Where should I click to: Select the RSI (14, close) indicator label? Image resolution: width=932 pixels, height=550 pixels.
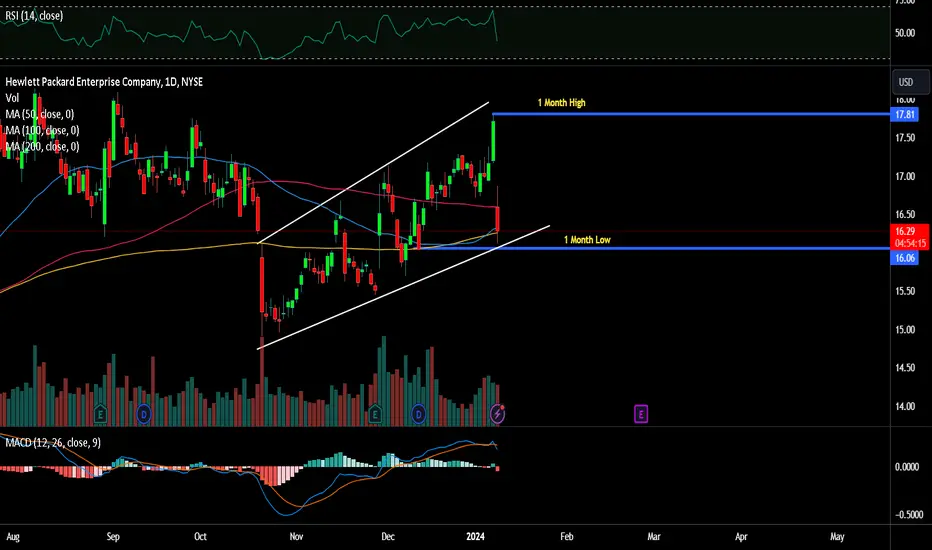[x=34, y=16]
